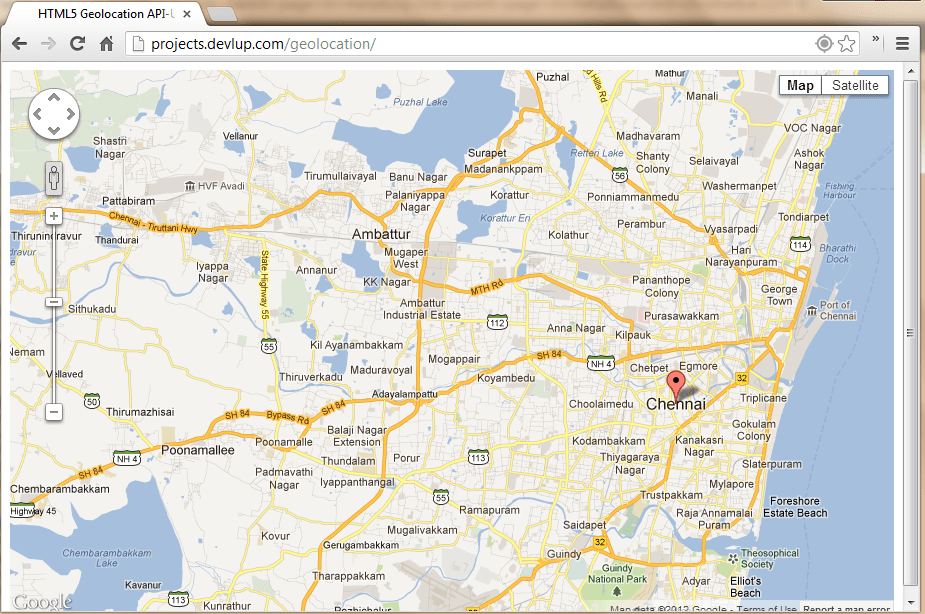Click the page scrollbar down arrow

(x=910, y=603)
